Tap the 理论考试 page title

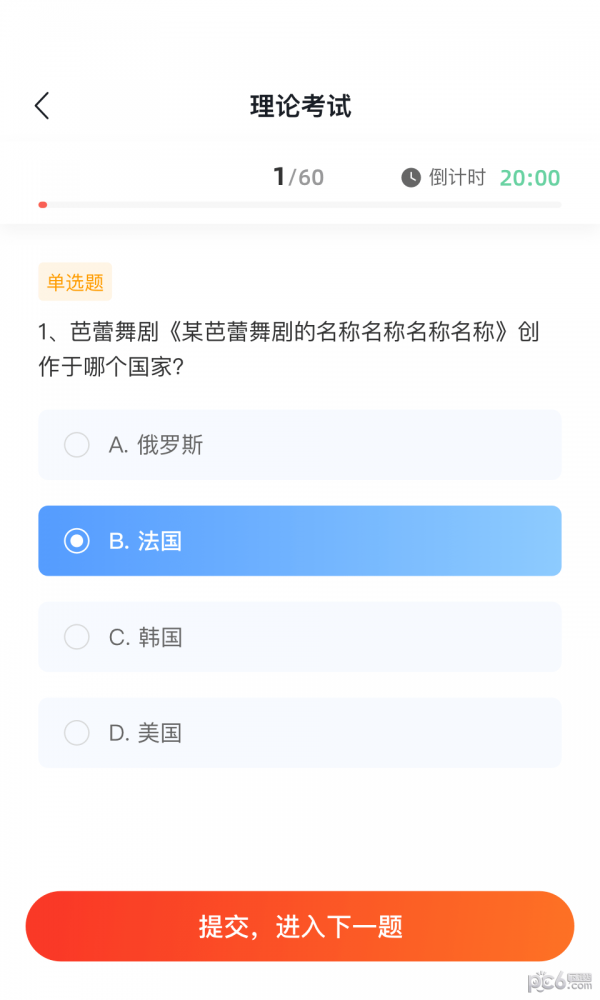click(x=299, y=105)
